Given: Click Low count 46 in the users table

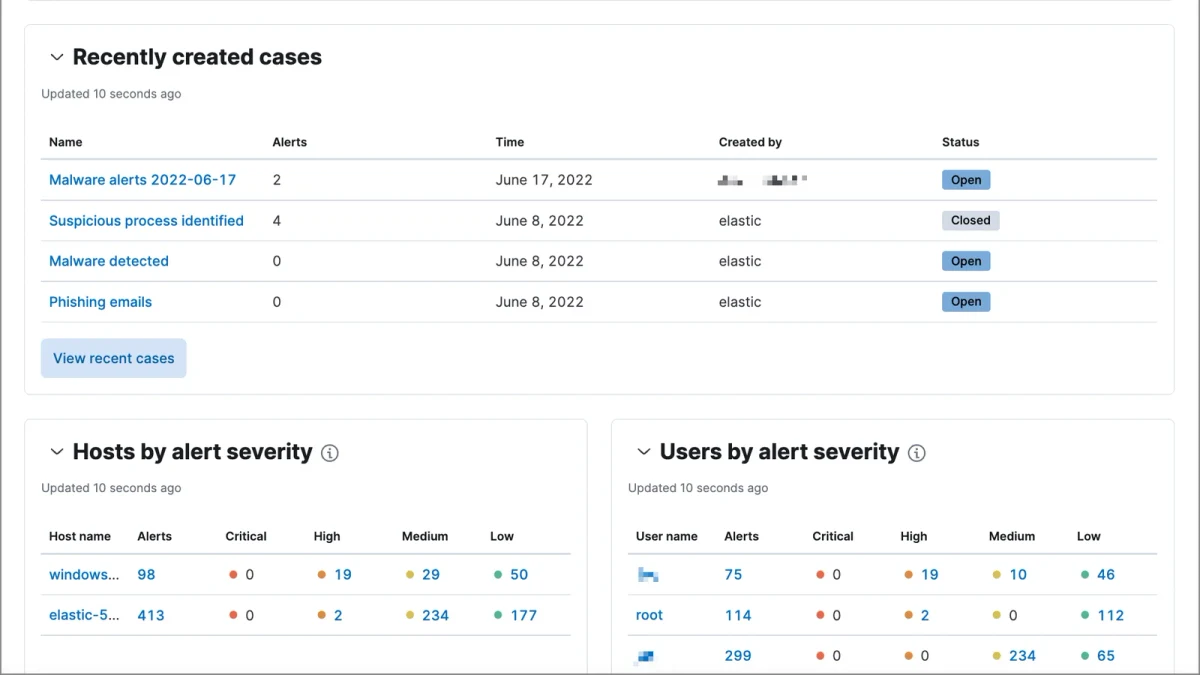Looking at the screenshot, I should (x=1106, y=575).
